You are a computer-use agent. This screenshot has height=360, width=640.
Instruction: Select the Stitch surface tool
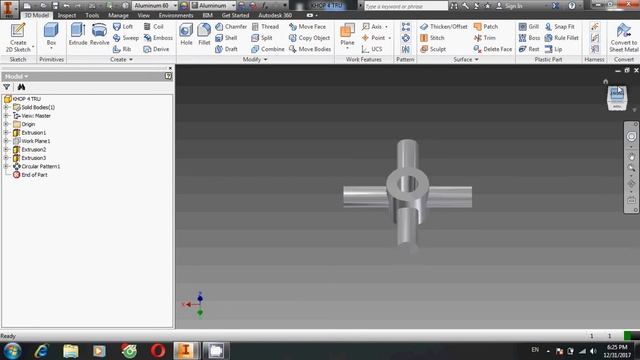(432, 38)
